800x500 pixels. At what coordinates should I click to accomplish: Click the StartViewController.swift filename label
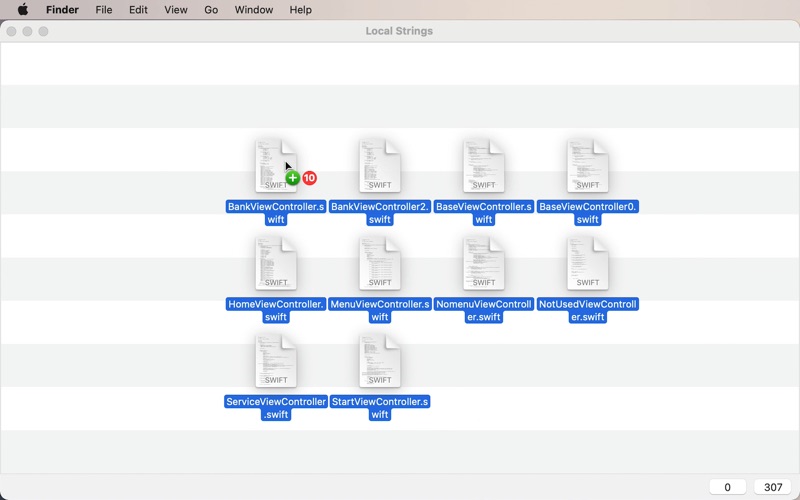(380, 408)
